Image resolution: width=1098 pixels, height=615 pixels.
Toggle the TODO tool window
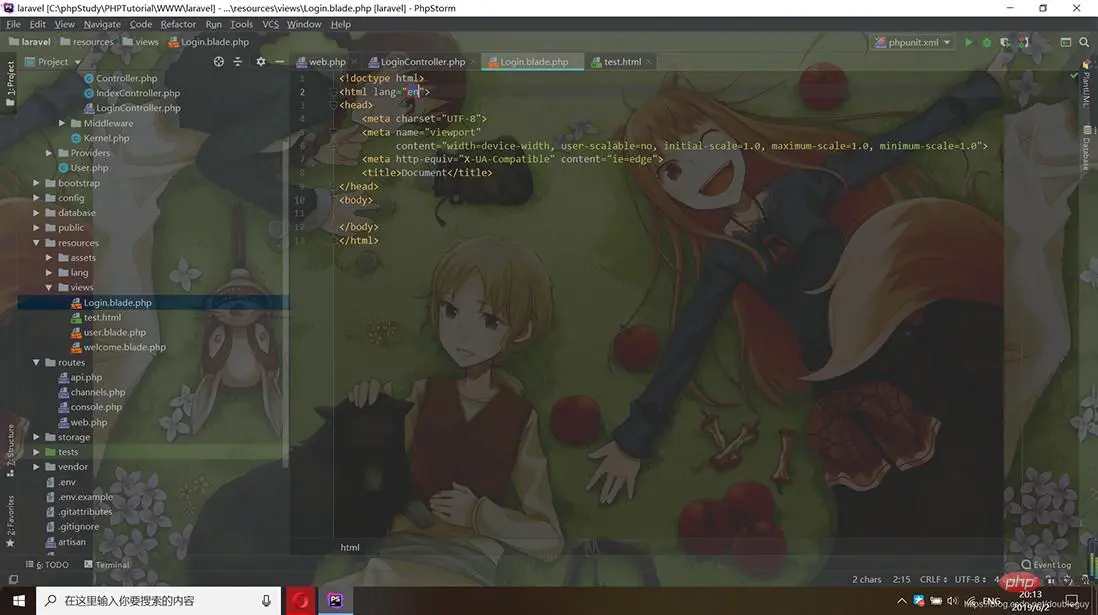52,564
